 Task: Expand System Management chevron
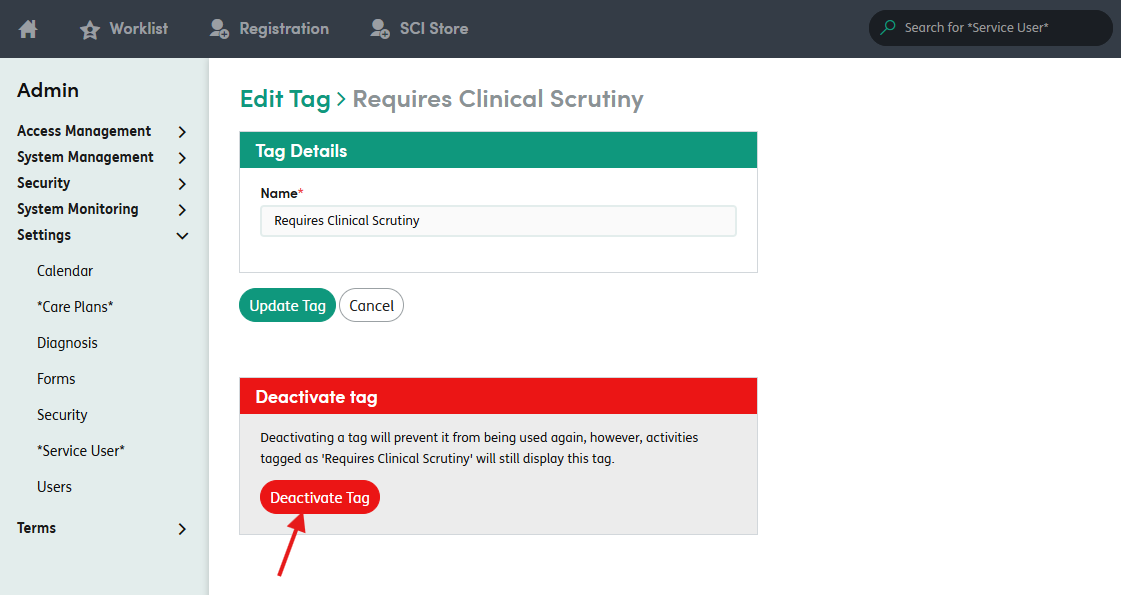182,157
